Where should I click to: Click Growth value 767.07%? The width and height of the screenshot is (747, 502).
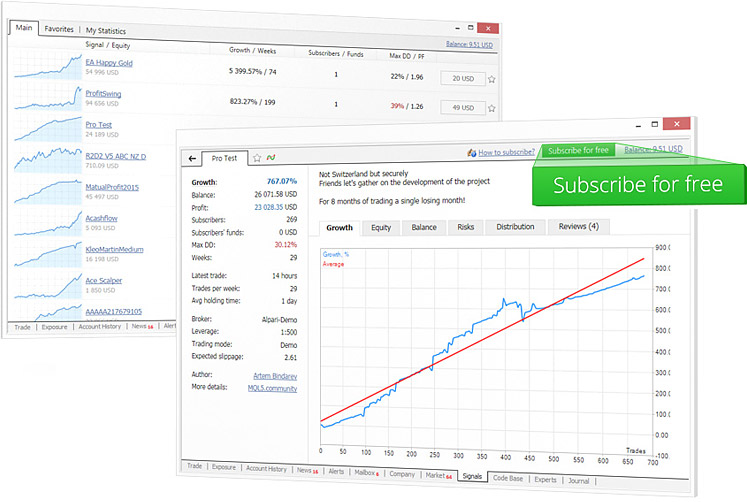pos(282,181)
